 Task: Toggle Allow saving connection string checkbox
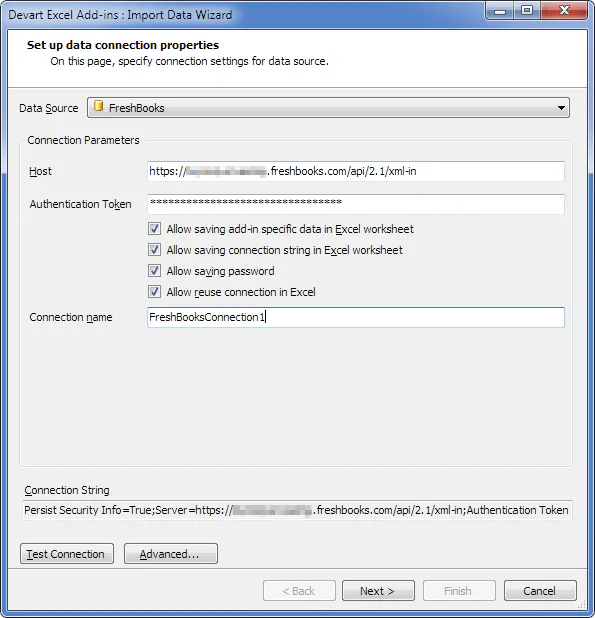coord(154,250)
